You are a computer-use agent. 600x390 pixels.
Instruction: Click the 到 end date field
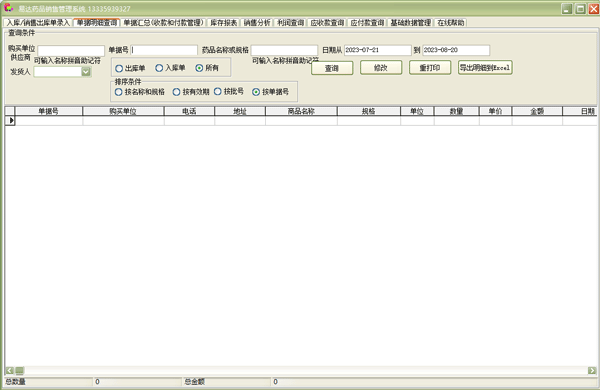pyautogui.click(x=456, y=50)
